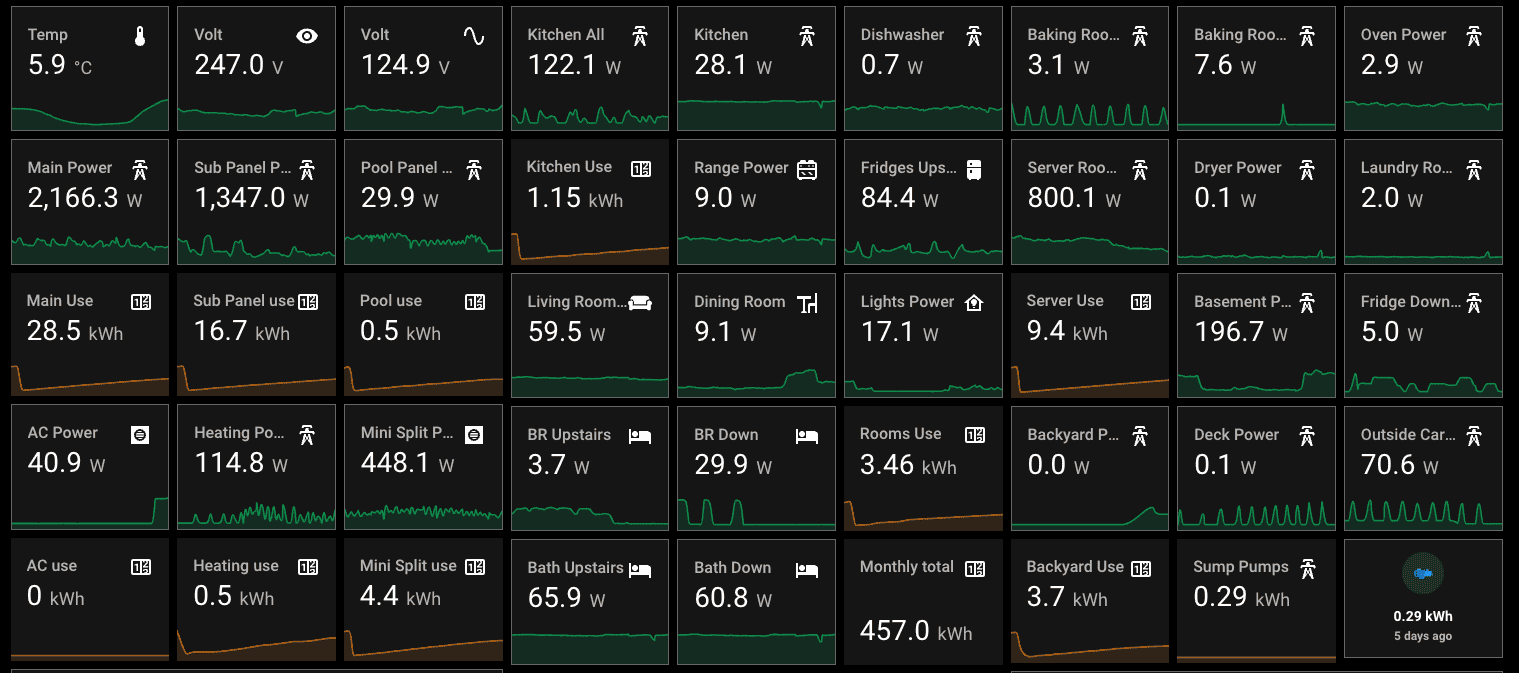Open the blue 0.29 kWh picture card
The height and width of the screenshot is (673, 1519).
point(1423,598)
